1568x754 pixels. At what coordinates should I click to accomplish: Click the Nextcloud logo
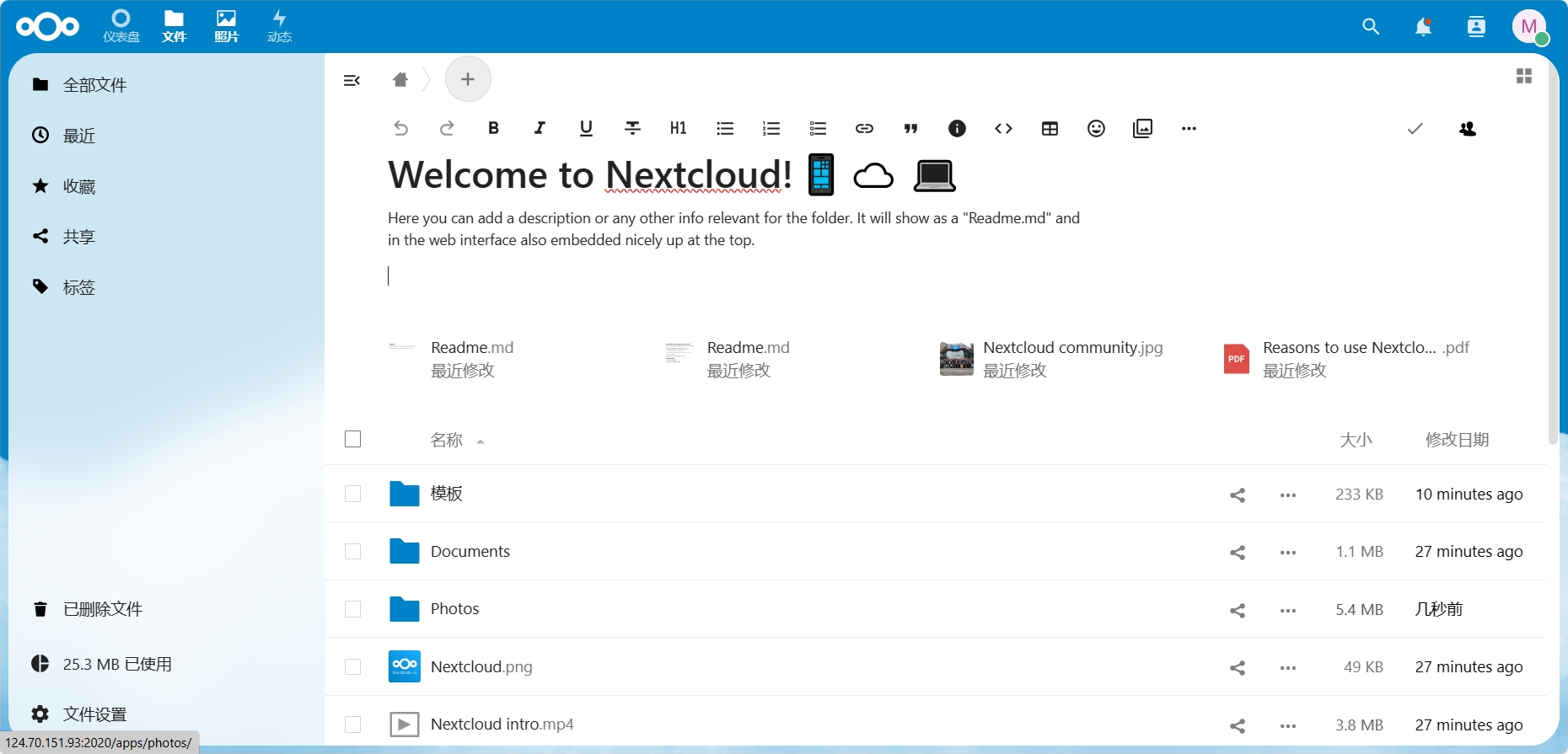(x=48, y=27)
